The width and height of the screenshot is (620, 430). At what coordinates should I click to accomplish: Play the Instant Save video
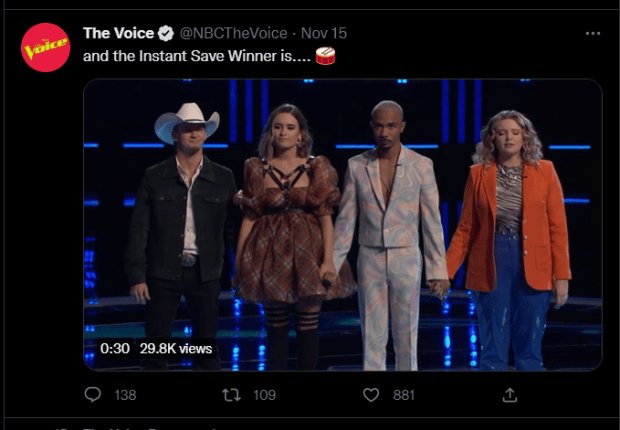pyautogui.click(x=342, y=225)
